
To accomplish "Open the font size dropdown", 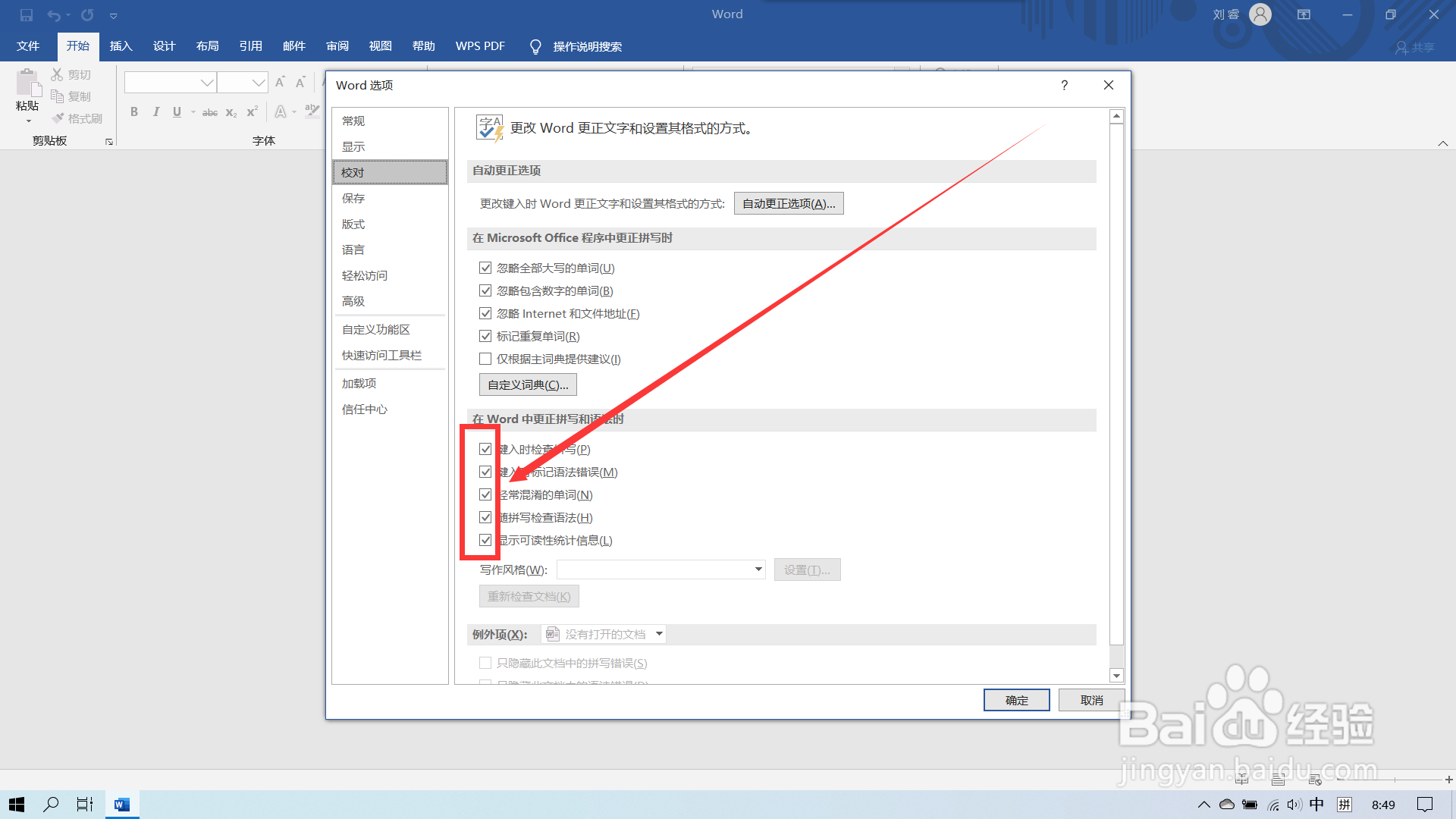I will point(259,83).
